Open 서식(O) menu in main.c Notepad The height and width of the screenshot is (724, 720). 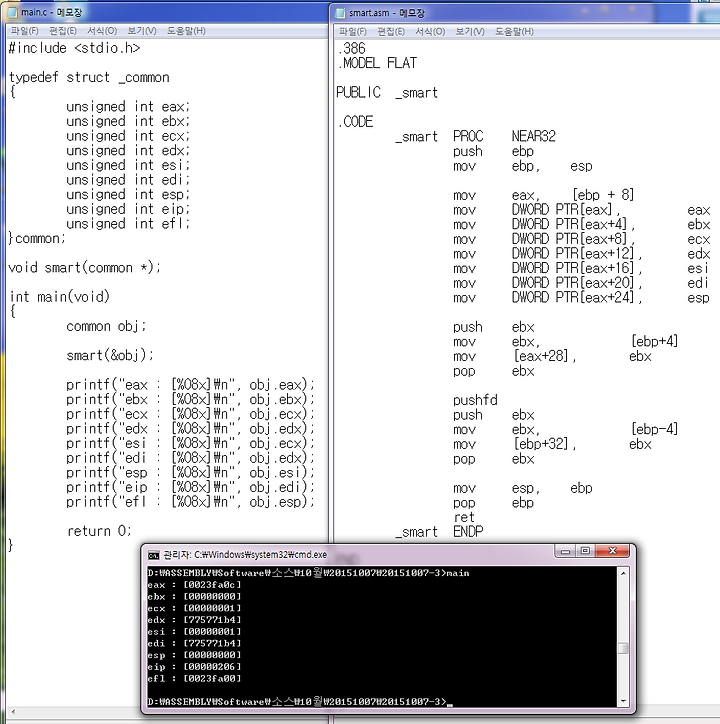point(102,30)
